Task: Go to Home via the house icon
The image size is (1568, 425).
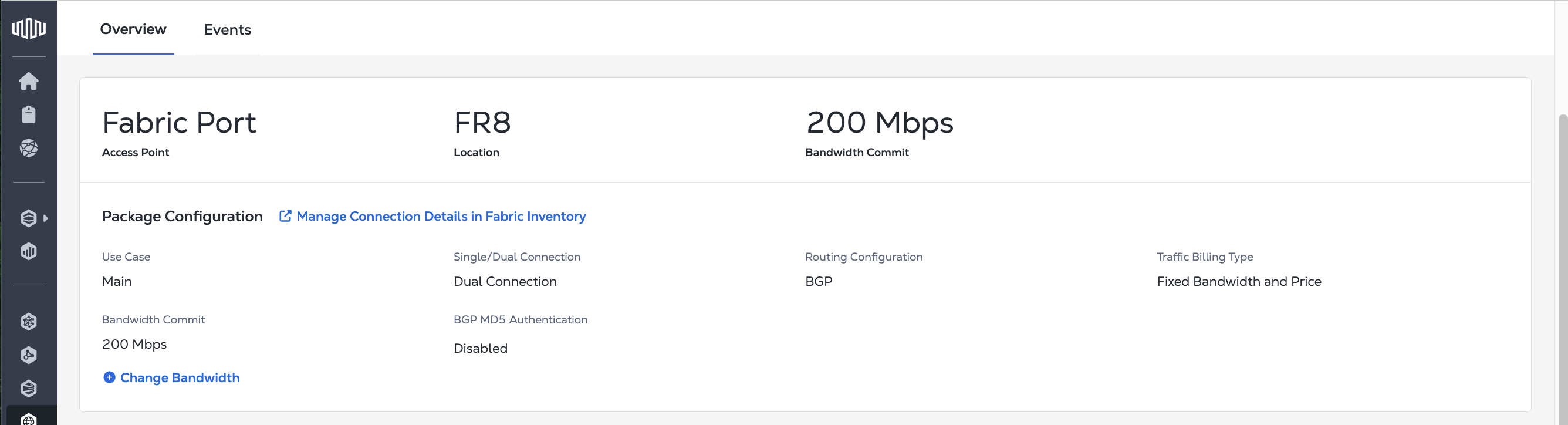Action: [29, 81]
